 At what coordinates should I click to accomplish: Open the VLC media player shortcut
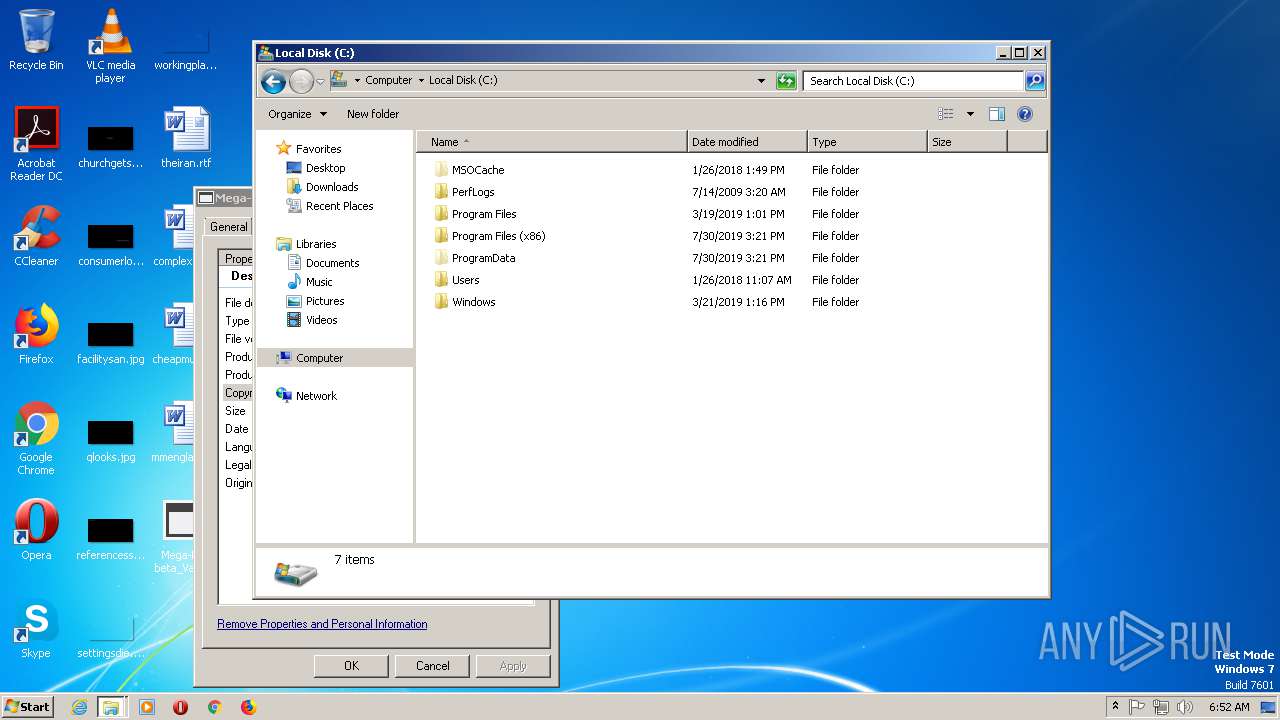[x=110, y=46]
